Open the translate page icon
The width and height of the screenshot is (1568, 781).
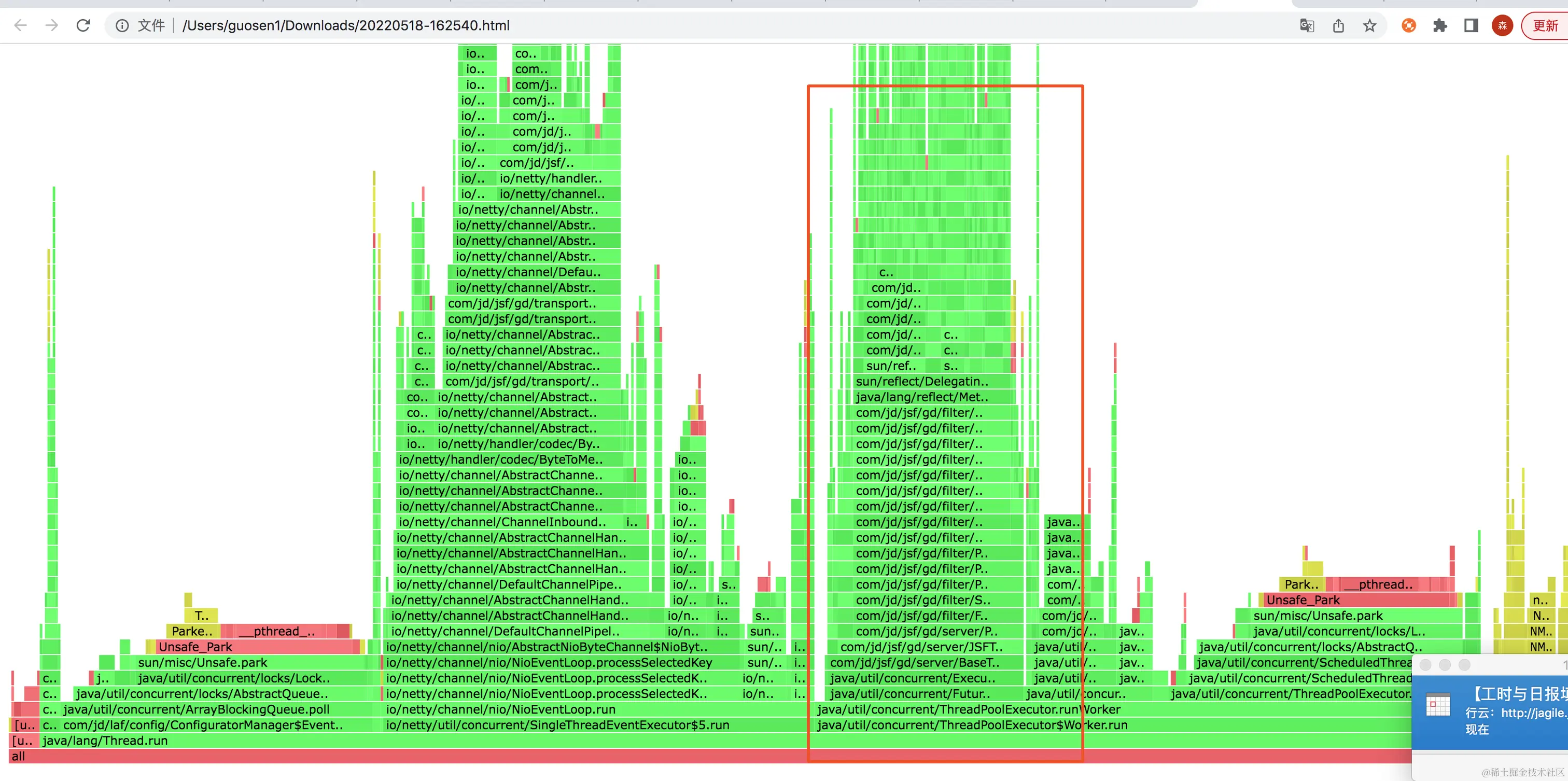click(x=1306, y=25)
